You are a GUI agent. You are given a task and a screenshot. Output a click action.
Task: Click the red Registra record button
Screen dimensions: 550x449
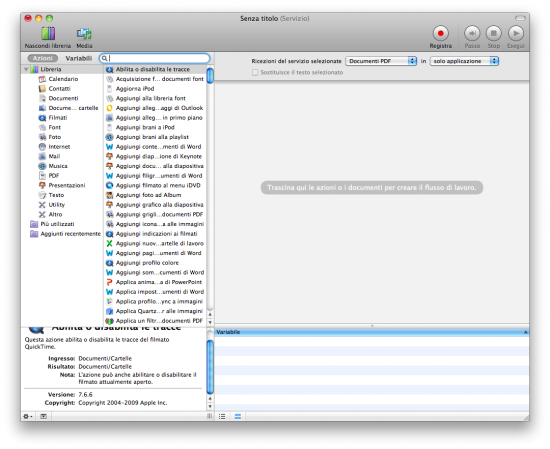441,33
